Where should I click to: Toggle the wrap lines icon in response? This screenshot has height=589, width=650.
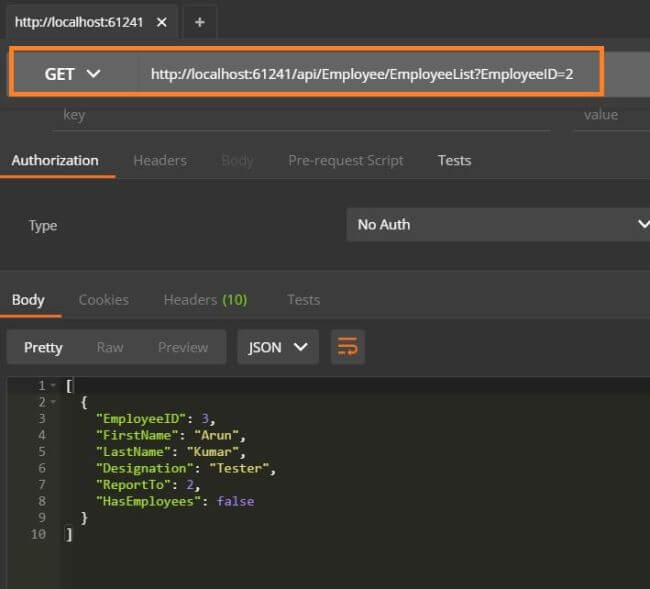click(347, 347)
